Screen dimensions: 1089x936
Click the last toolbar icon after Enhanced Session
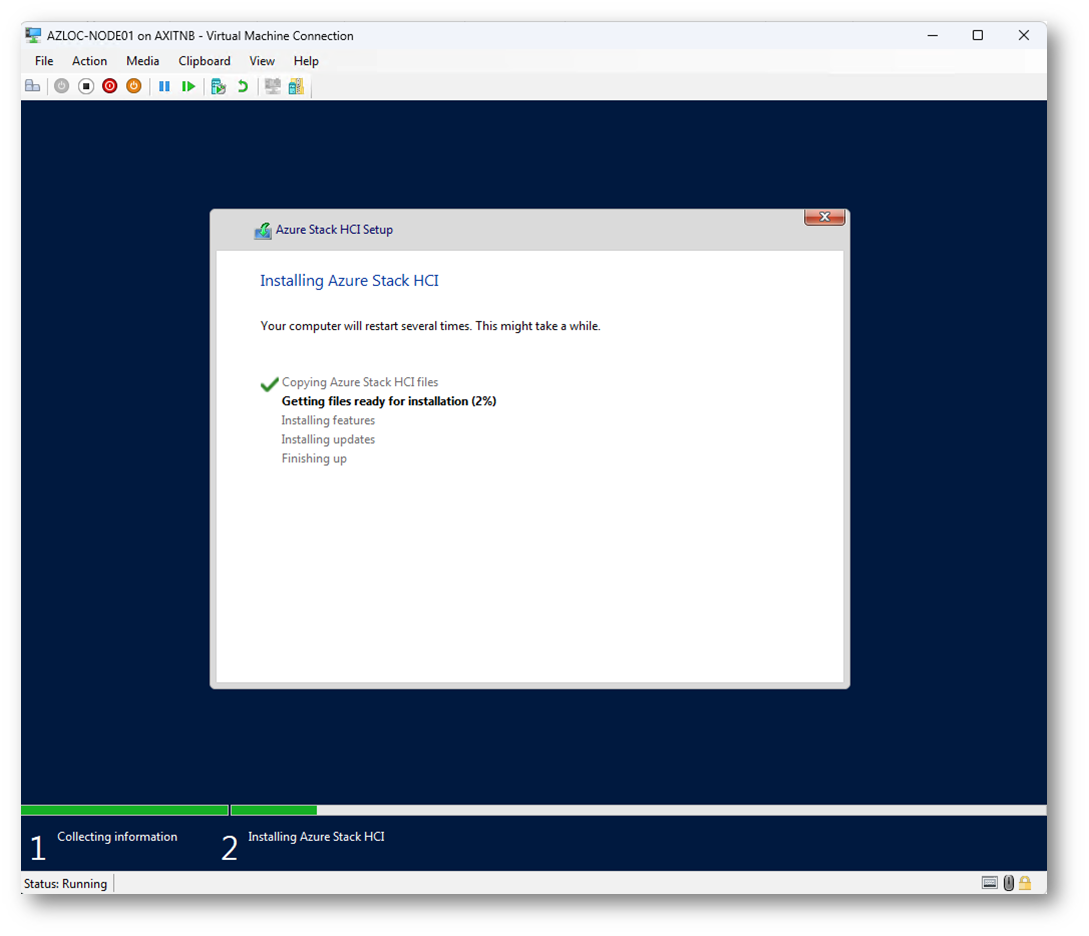pyautogui.click(x=296, y=87)
